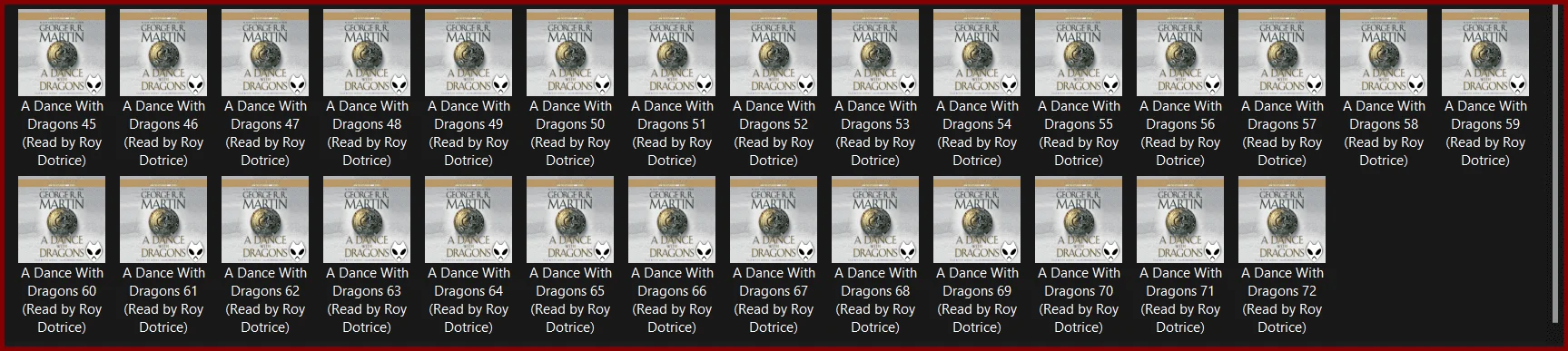Select the 'A Dance With Dragons 71' label text
This screenshot has width=1568, height=351.
click(1180, 300)
